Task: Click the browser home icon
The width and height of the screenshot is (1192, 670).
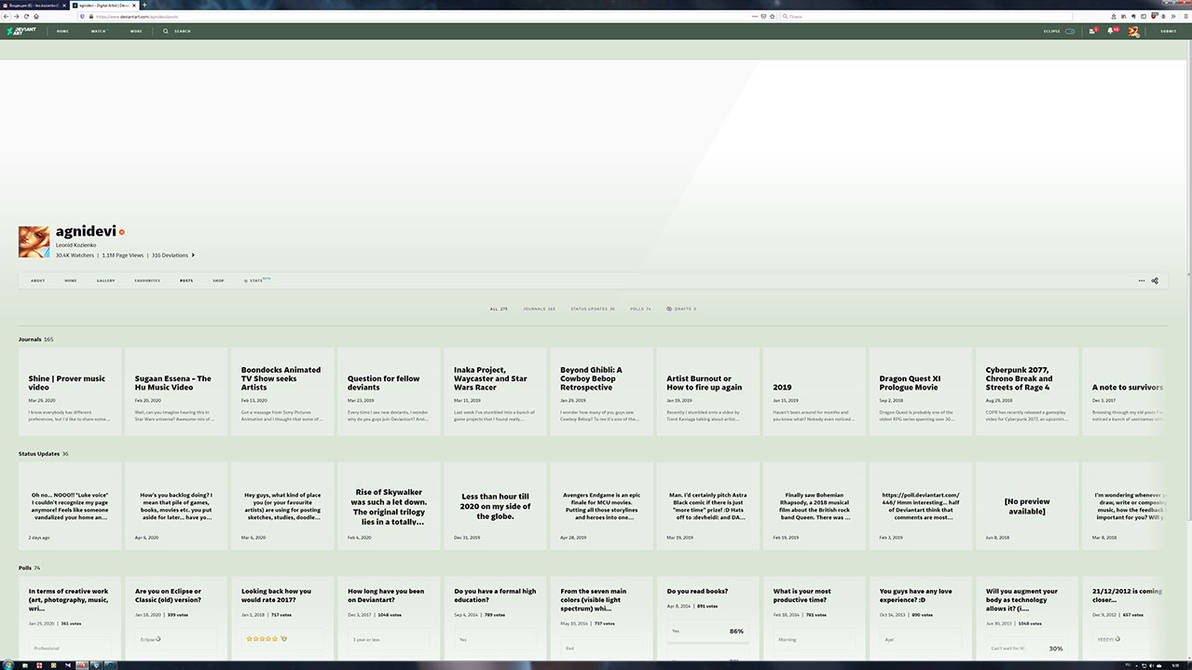Action: click(x=36, y=16)
